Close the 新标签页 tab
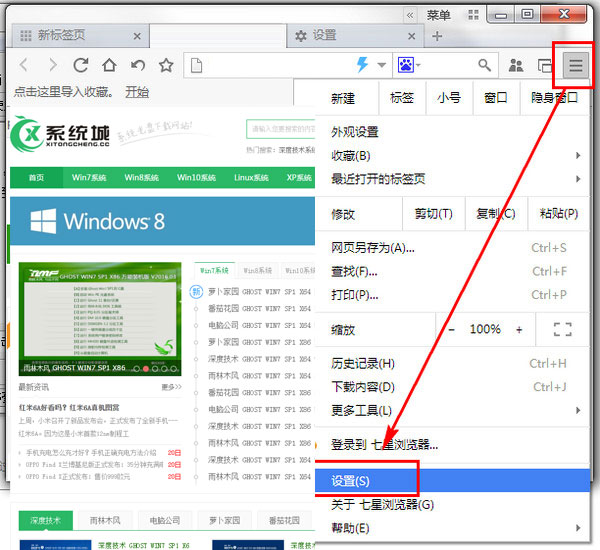Screen dimensions: 600x550 click(x=137, y=36)
